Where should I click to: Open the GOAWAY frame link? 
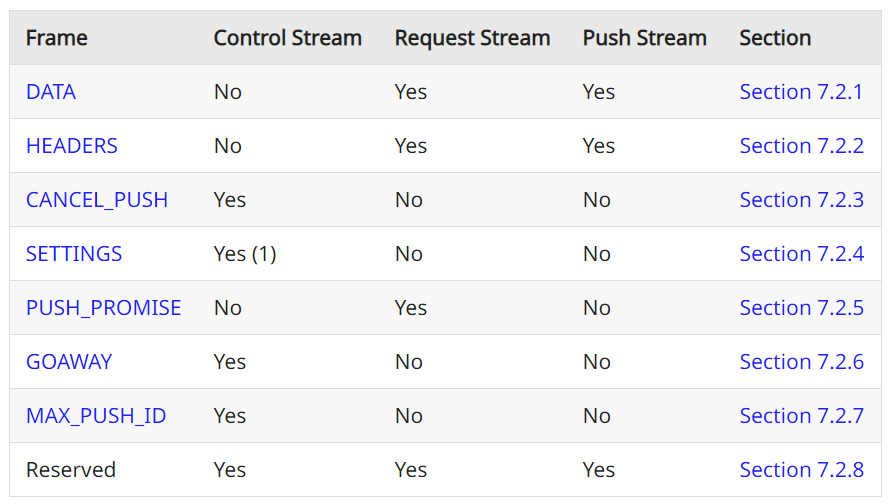[69, 362]
